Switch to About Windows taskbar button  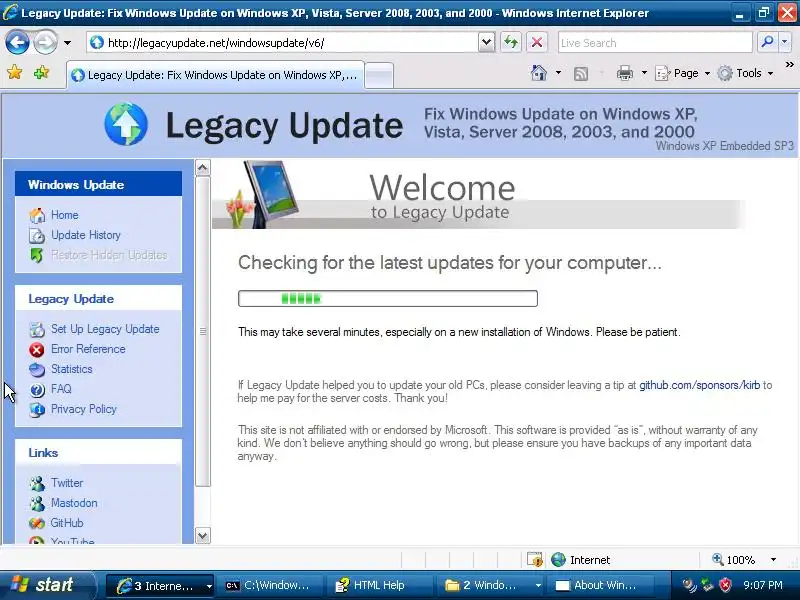599,586
